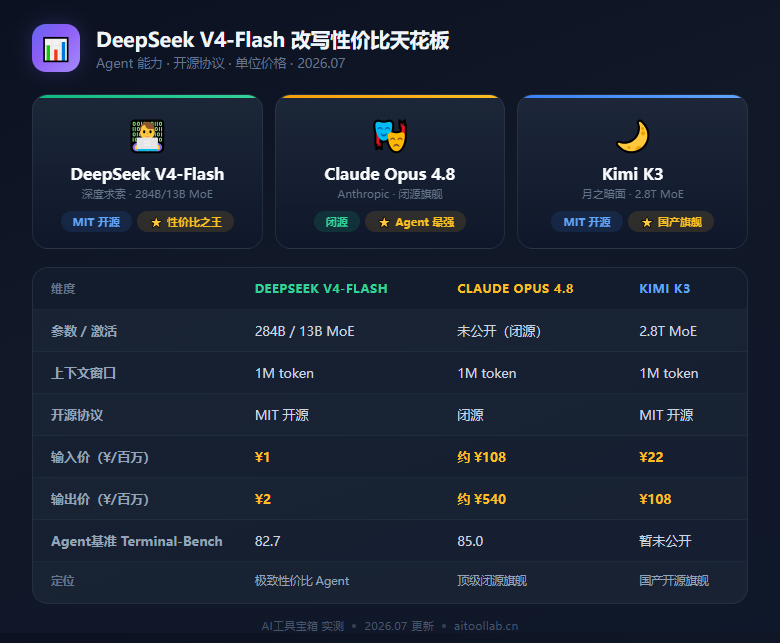Click the 深度求索 · 284B/13B MoE subtitle
The height and width of the screenshot is (643, 780).
(x=147, y=194)
